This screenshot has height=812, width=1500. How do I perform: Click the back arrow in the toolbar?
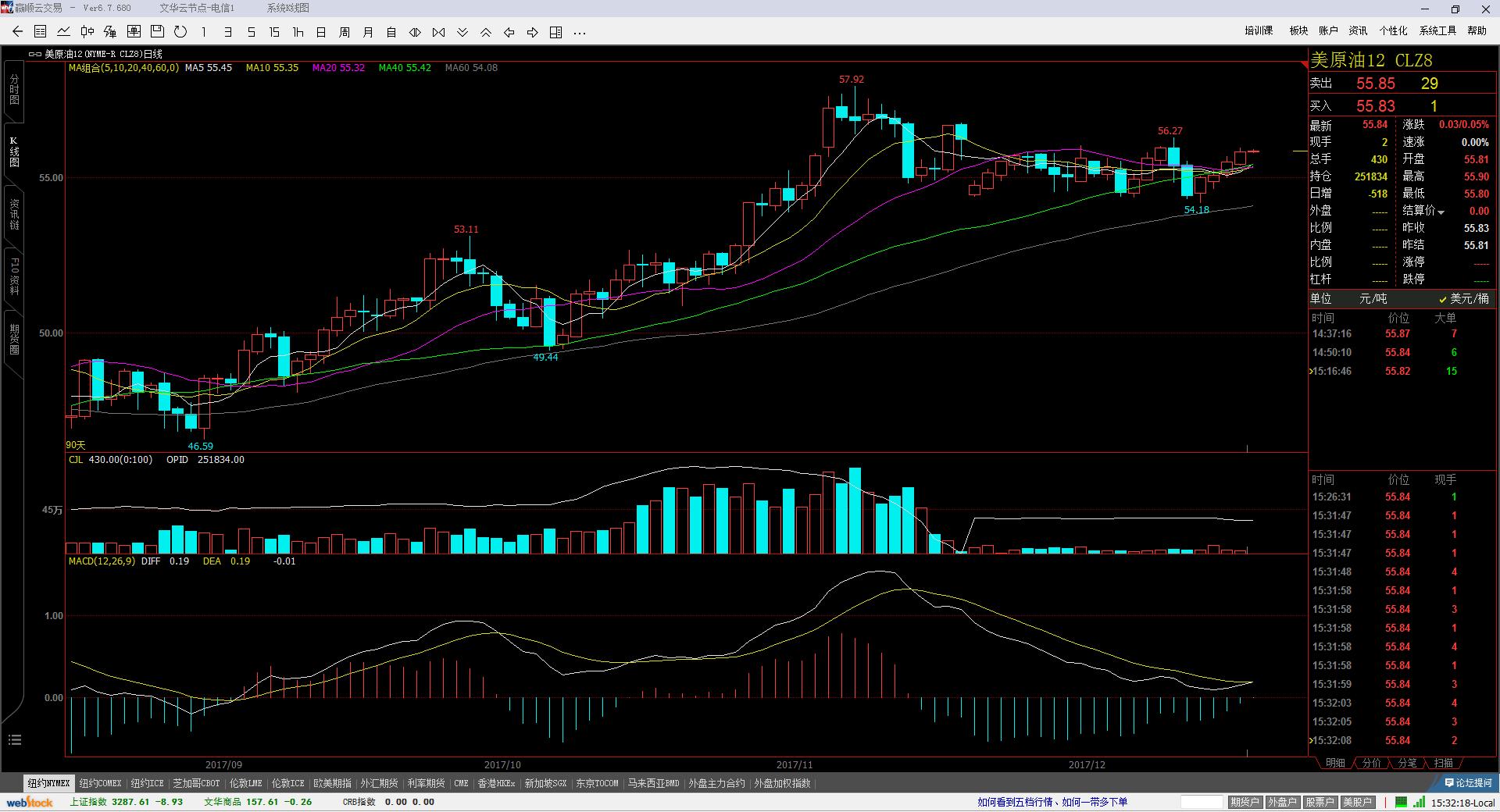pos(17,32)
